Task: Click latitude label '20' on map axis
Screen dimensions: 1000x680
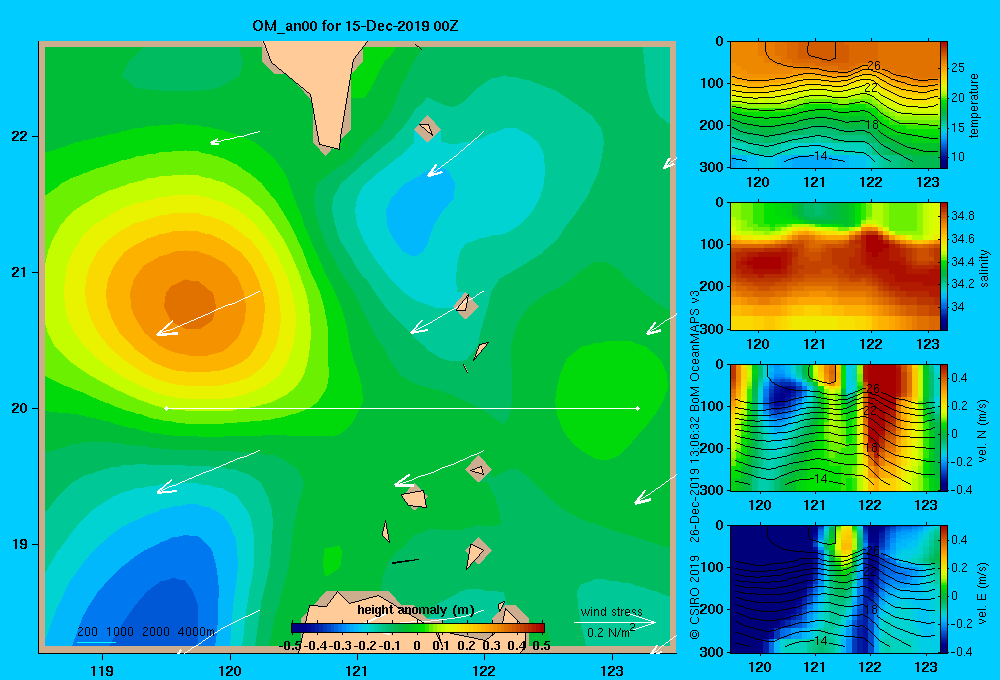Action: point(20,408)
